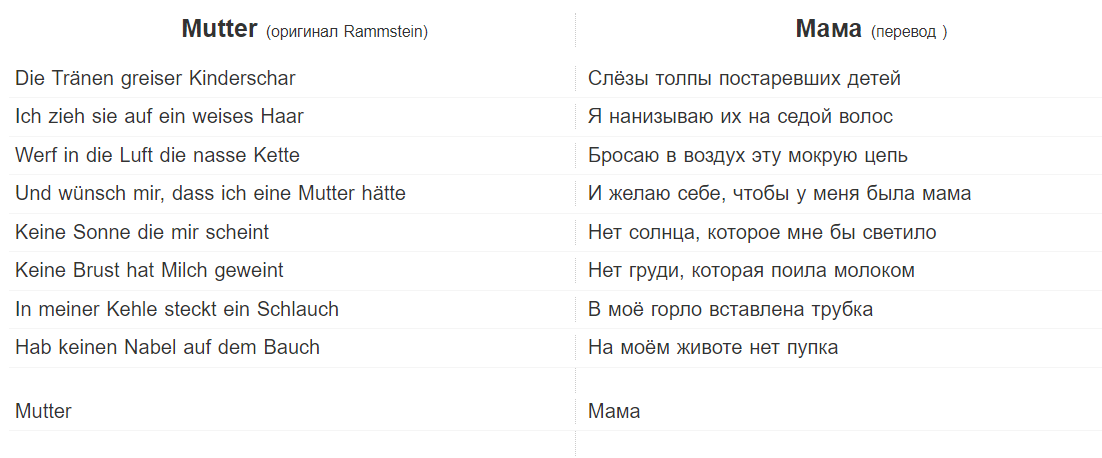Click translation "Я нанизываю их на седой волос"
This screenshot has height=458, width=1102.
[740, 116]
